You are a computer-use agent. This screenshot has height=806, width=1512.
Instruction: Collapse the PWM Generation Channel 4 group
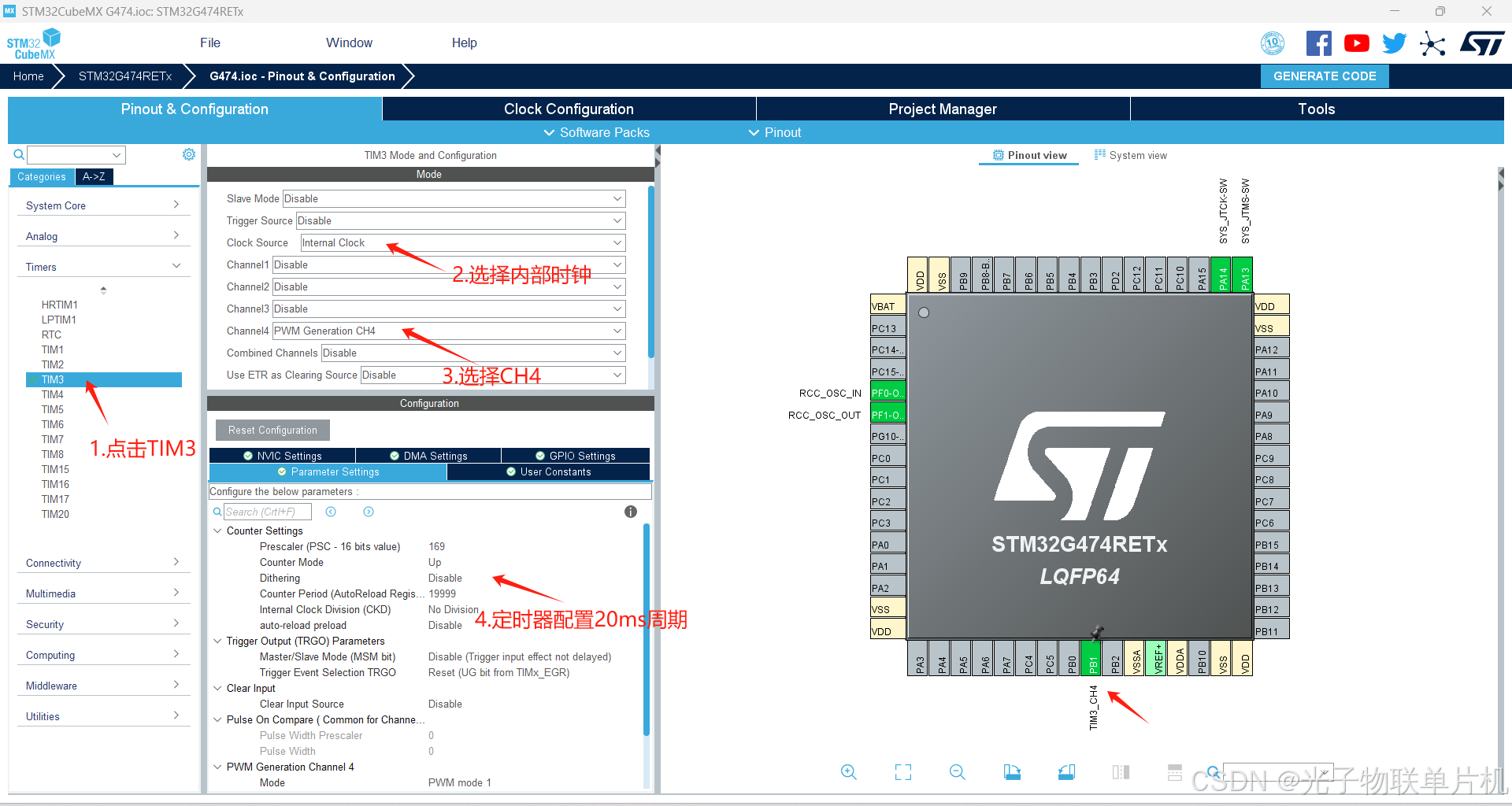pyautogui.click(x=217, y=767)
